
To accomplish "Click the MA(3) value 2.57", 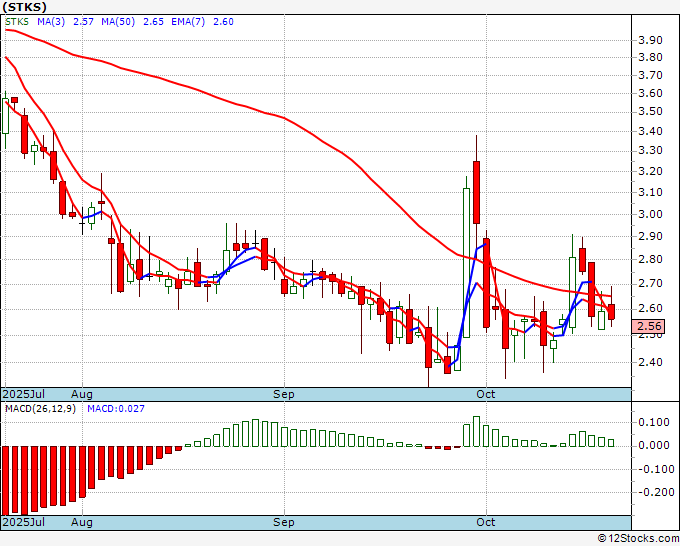I will pos(83,22).
